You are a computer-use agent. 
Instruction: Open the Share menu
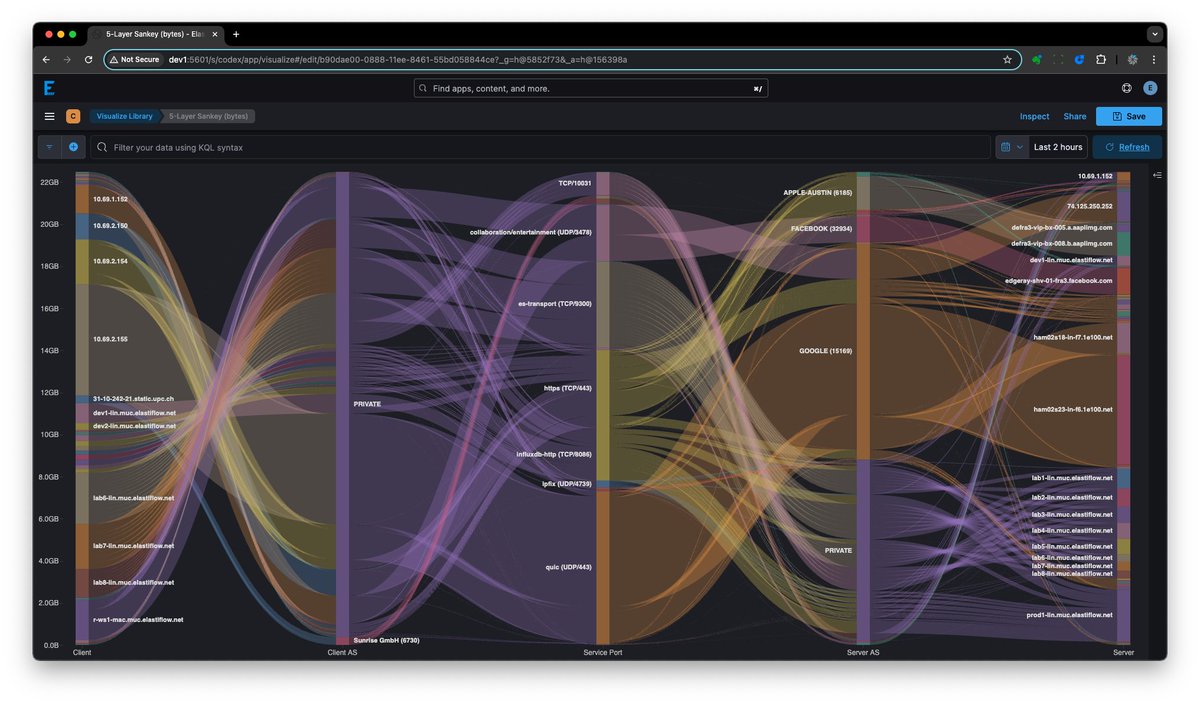[1074, 116]
